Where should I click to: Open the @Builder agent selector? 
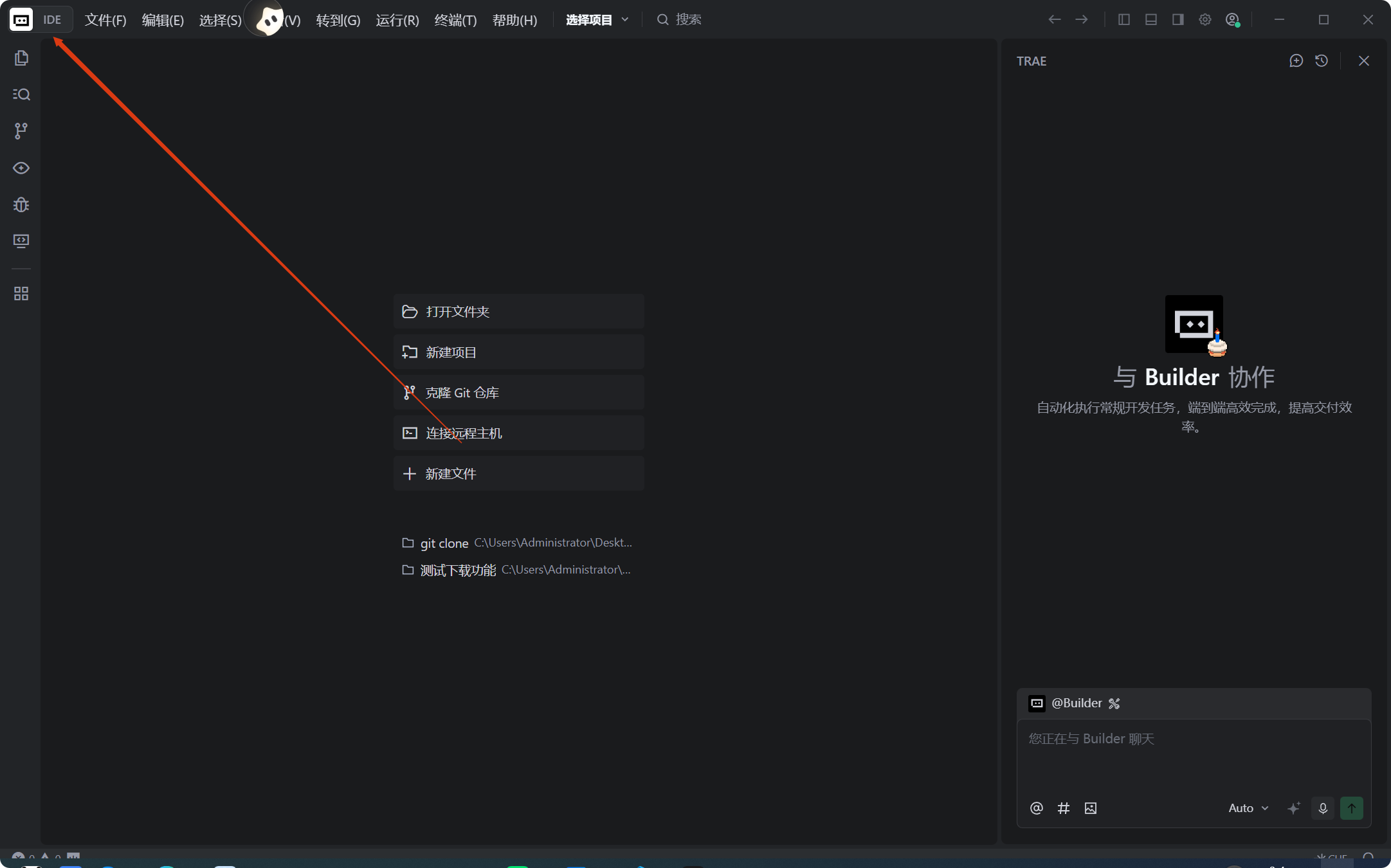1075,703
